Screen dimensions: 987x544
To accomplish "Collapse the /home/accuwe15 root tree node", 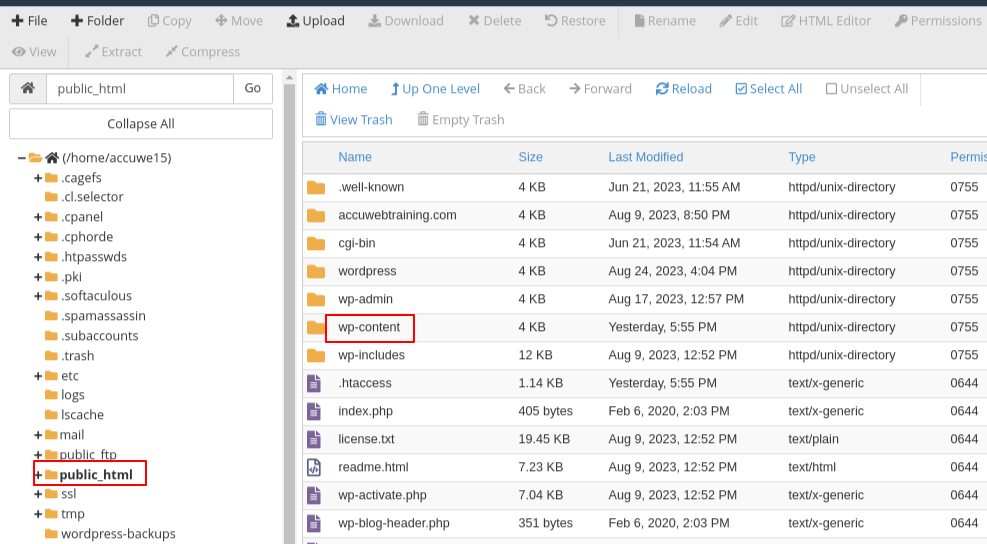I will coord(22,157).
